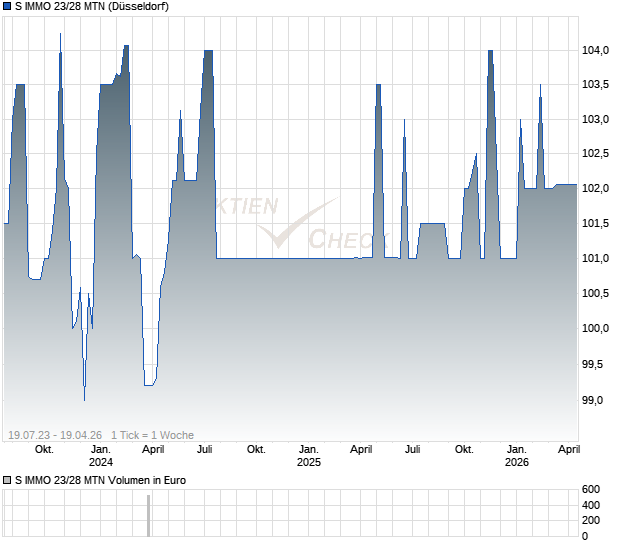
Task: Click the 102,5 price axis label
Action: point(595,153)
